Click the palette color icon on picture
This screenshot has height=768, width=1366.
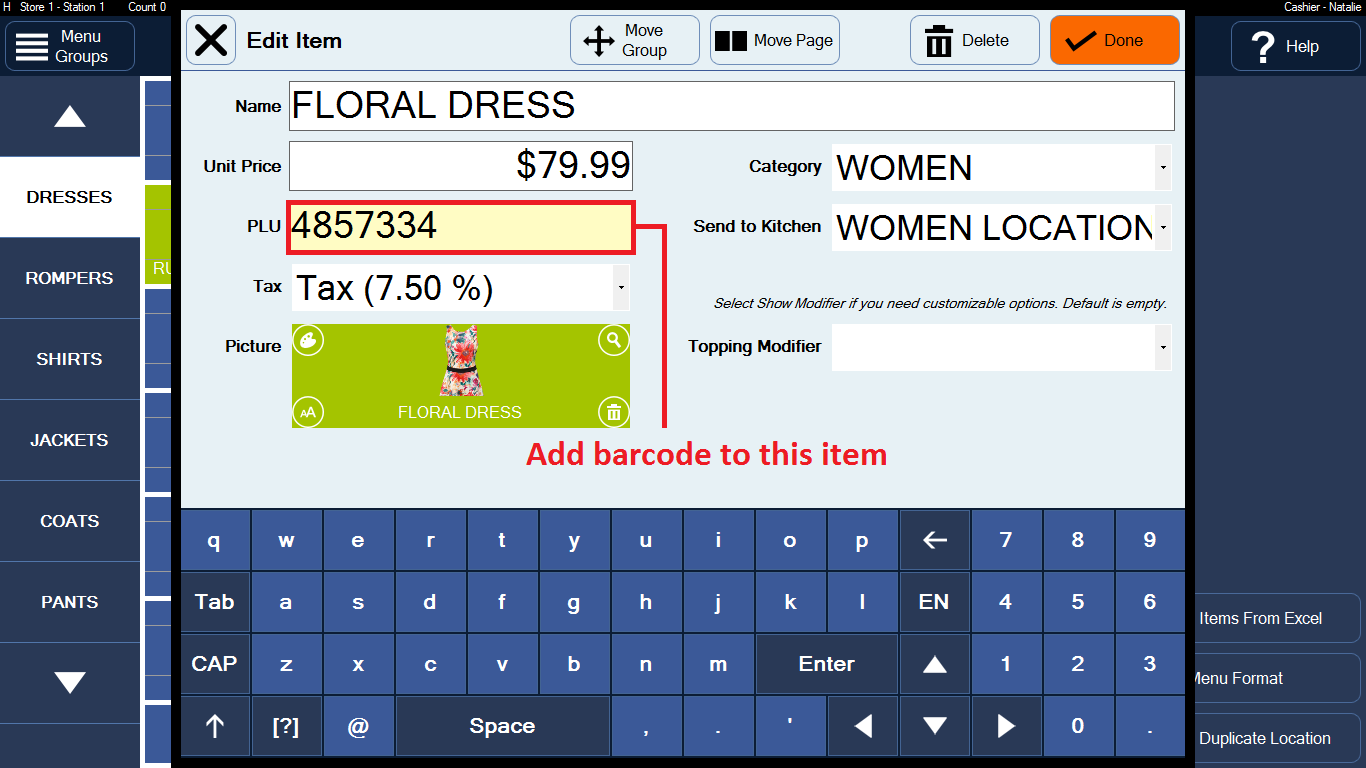click(x=308, y=341)
